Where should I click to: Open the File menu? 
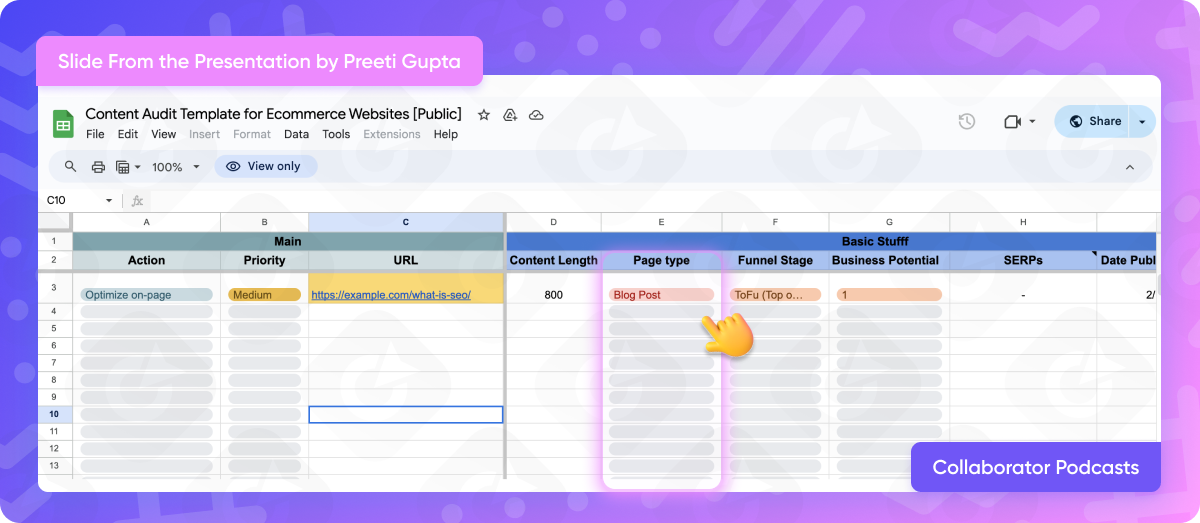coord(95,134)
